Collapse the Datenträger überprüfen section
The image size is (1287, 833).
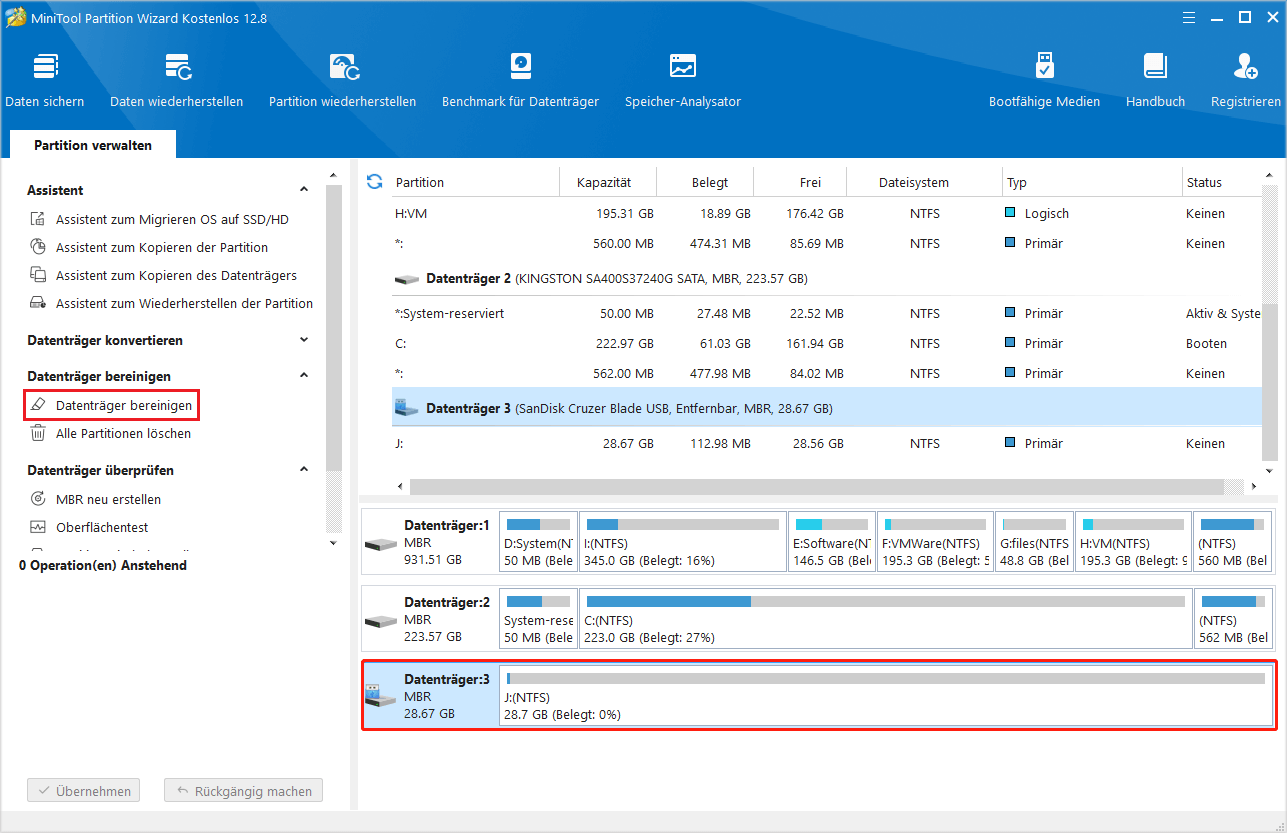click(x=305, y=470)
